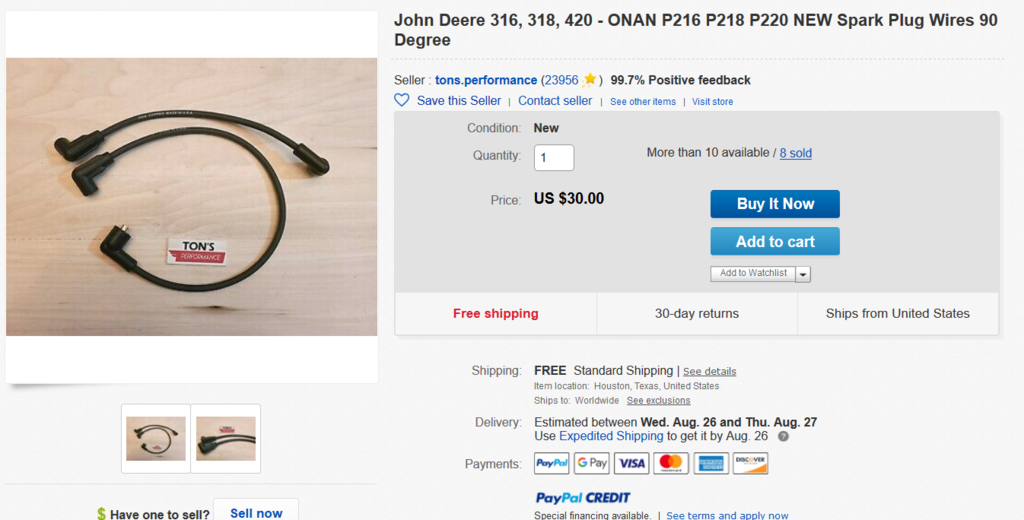The image size is (1024, 520).
Task: Click the Mastercard payment icon
Action: [x=671, y=463]
